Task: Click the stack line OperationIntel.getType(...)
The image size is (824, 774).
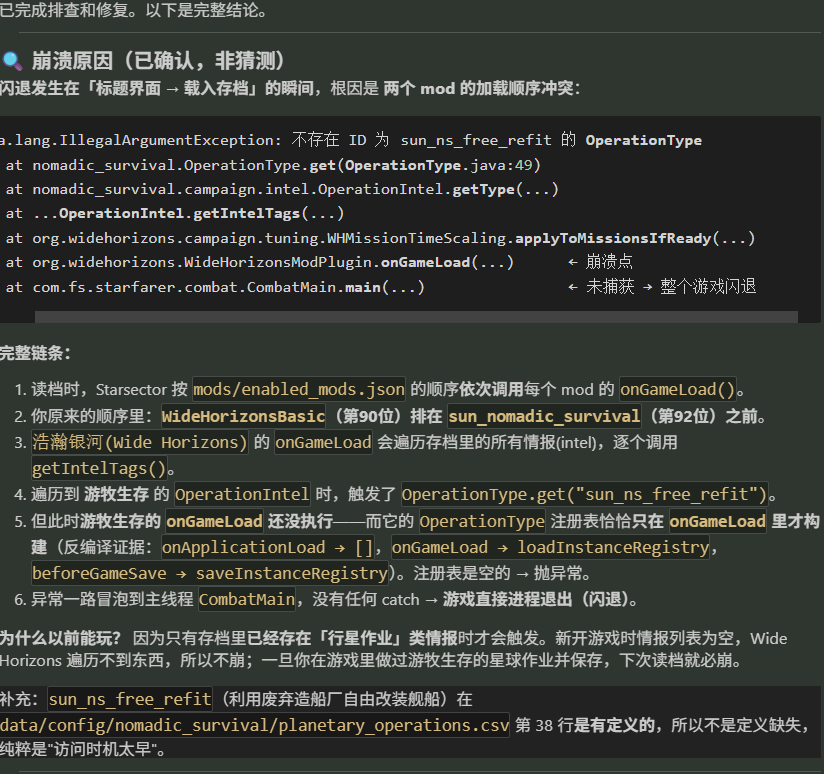Action: [282, 189]
